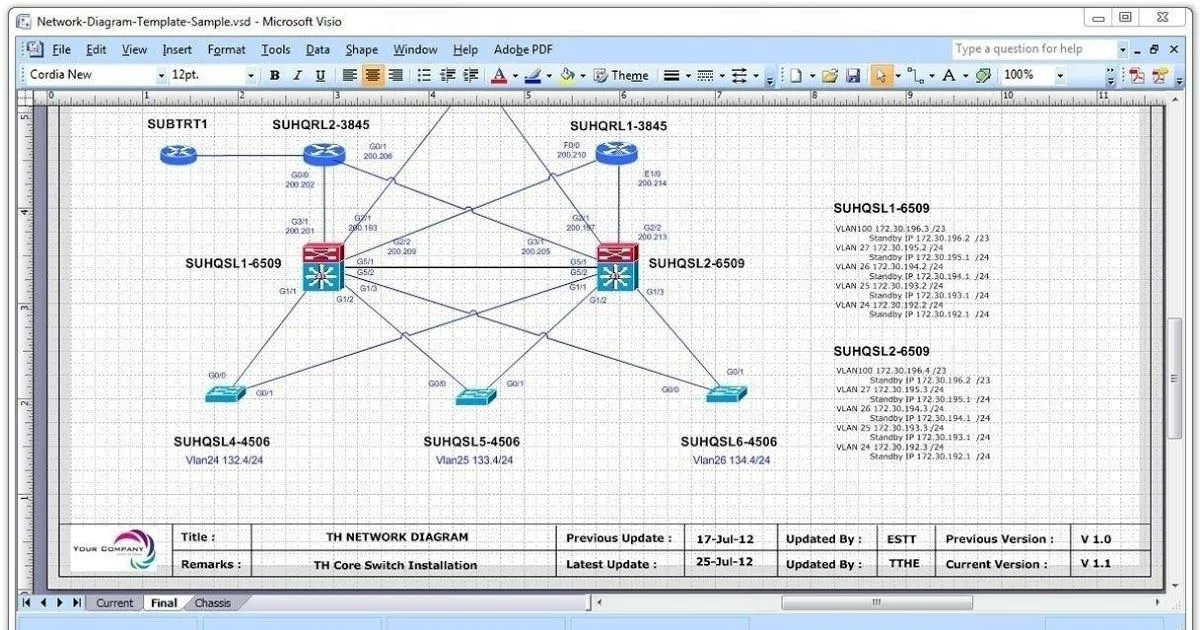Open the Text tool dropdown arrow
This screenshot has height=630, width=1200.
pos(965,75)
